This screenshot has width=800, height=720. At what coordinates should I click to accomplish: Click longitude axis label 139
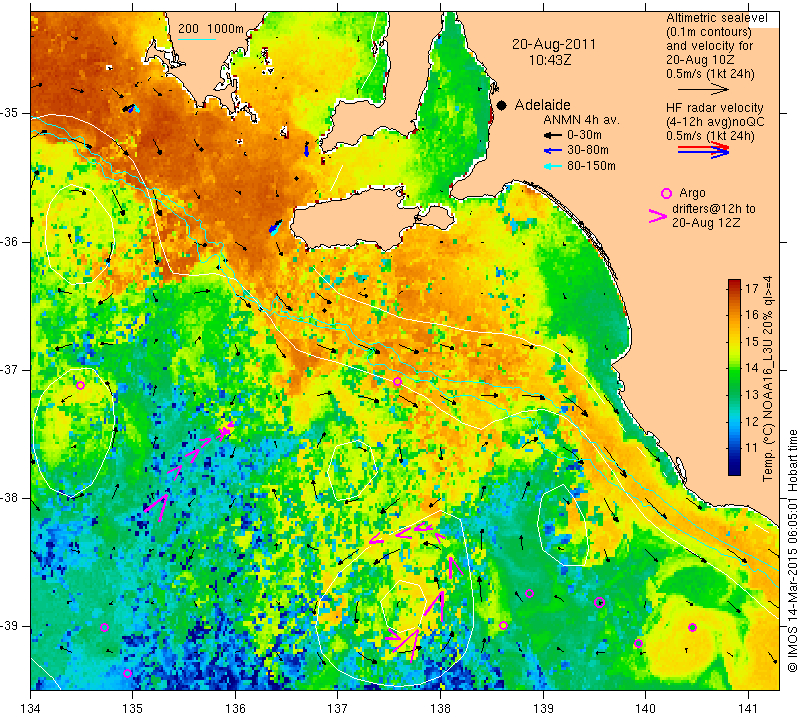(x=543, y=709)
